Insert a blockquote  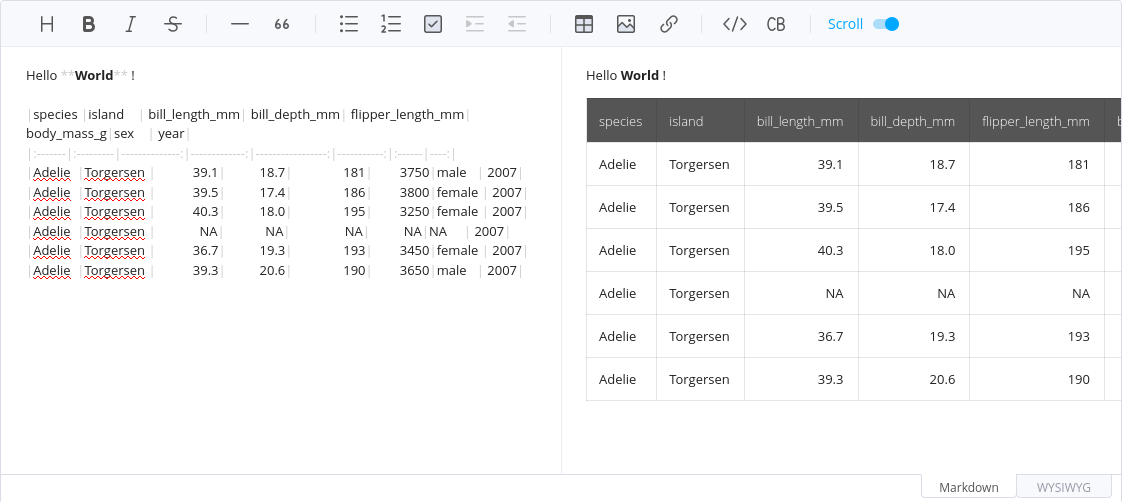pyautogui.click(x=282, y=24)
